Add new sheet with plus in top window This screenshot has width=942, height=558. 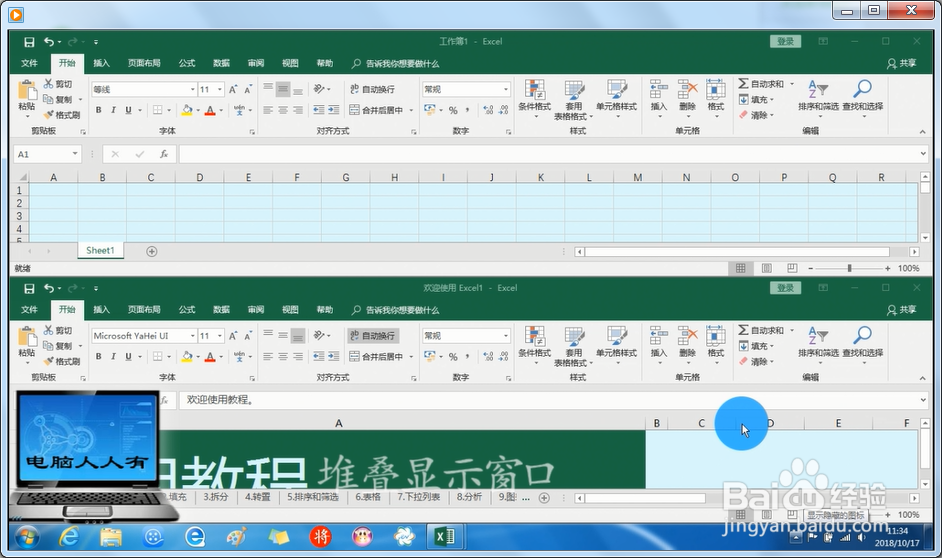click(152, 252)
